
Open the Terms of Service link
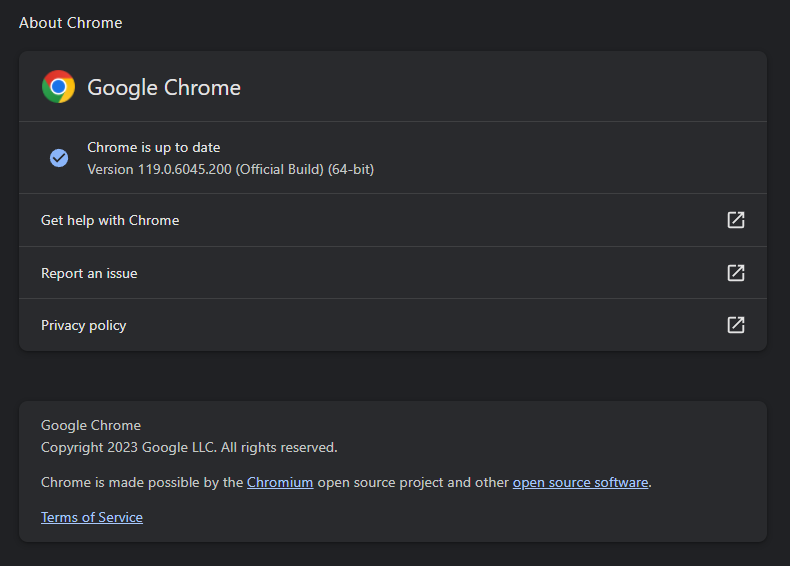(x=92, y=517)
